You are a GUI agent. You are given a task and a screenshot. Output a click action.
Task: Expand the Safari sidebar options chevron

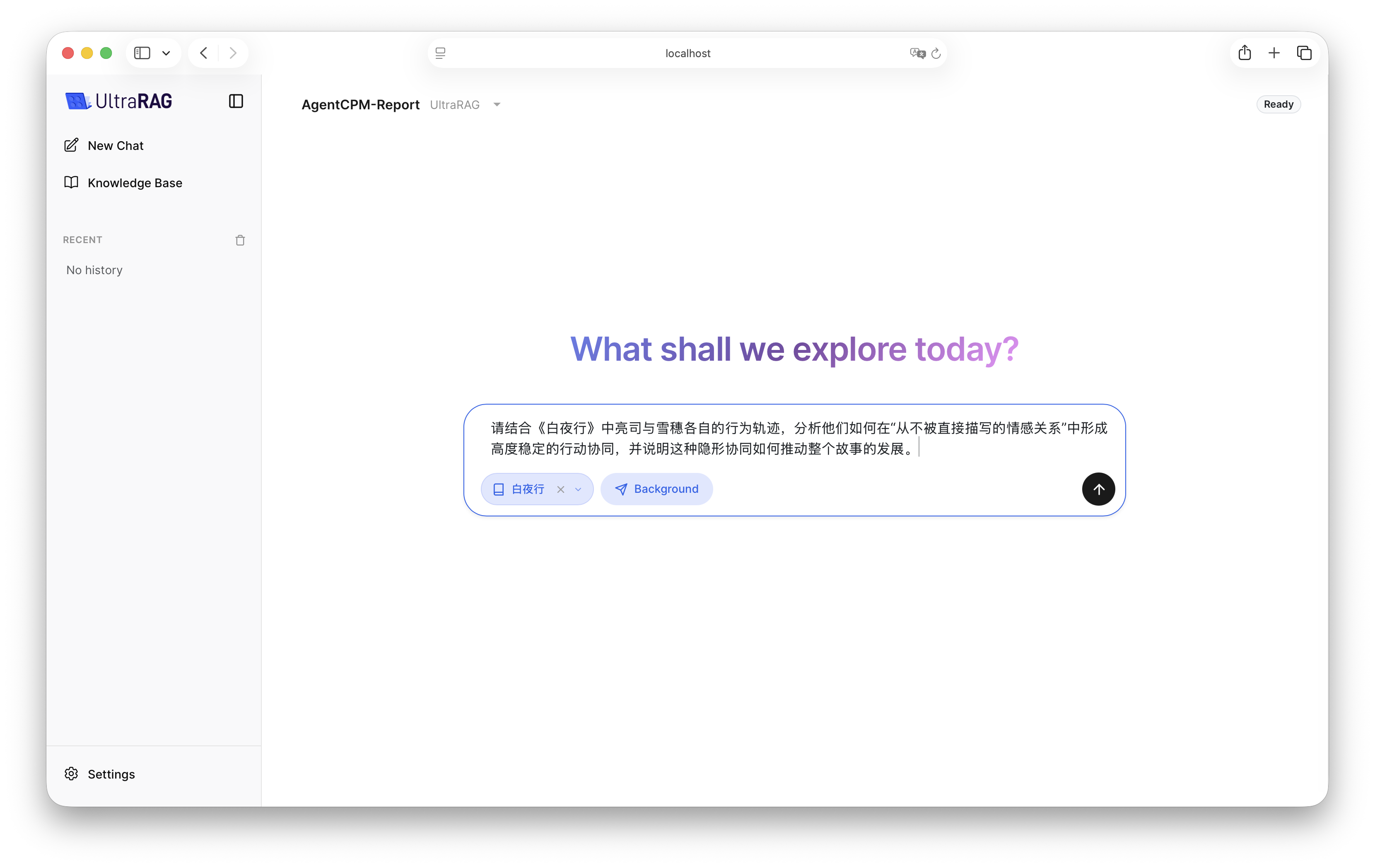[x=166, y=53]
